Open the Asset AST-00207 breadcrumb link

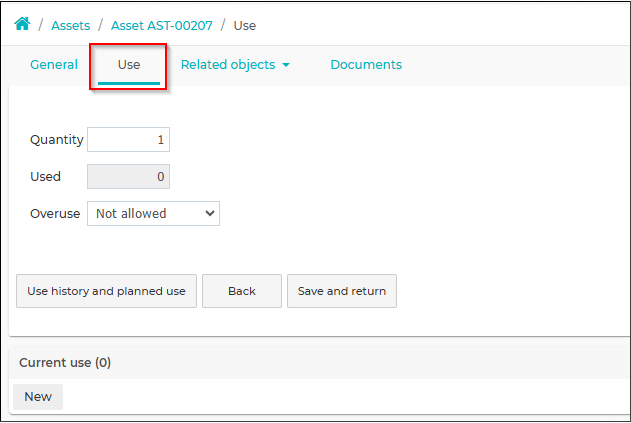click(161, 26)
